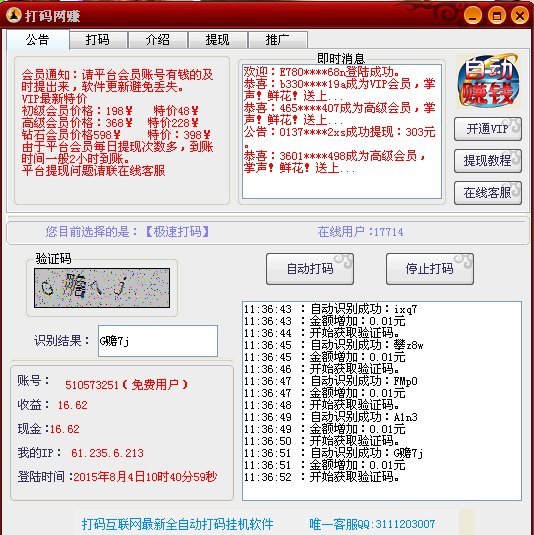534x535 pixels.
Task: Maximize the 打码网赚 window
Action: 496,16
